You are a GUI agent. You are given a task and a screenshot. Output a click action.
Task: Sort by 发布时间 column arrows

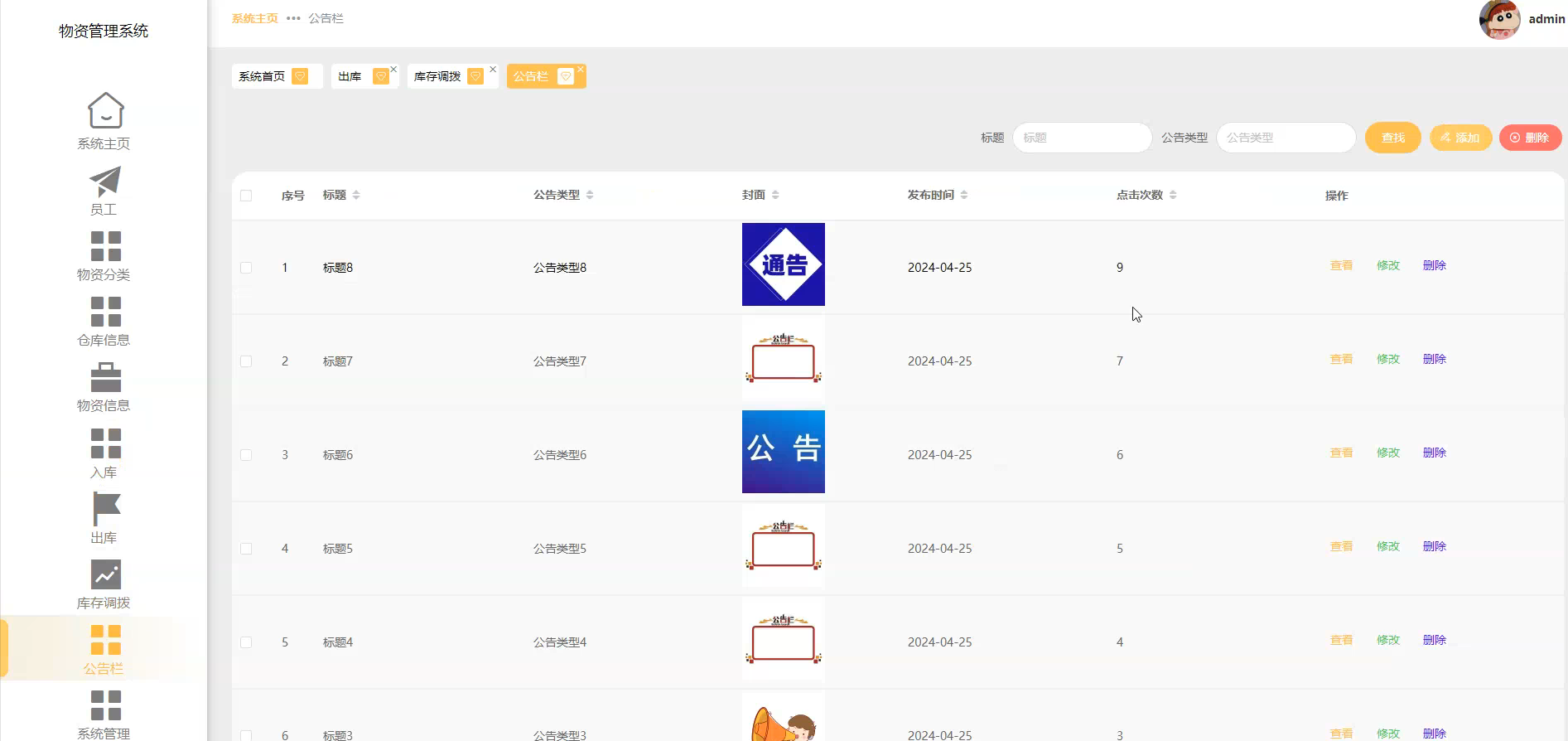964,195
